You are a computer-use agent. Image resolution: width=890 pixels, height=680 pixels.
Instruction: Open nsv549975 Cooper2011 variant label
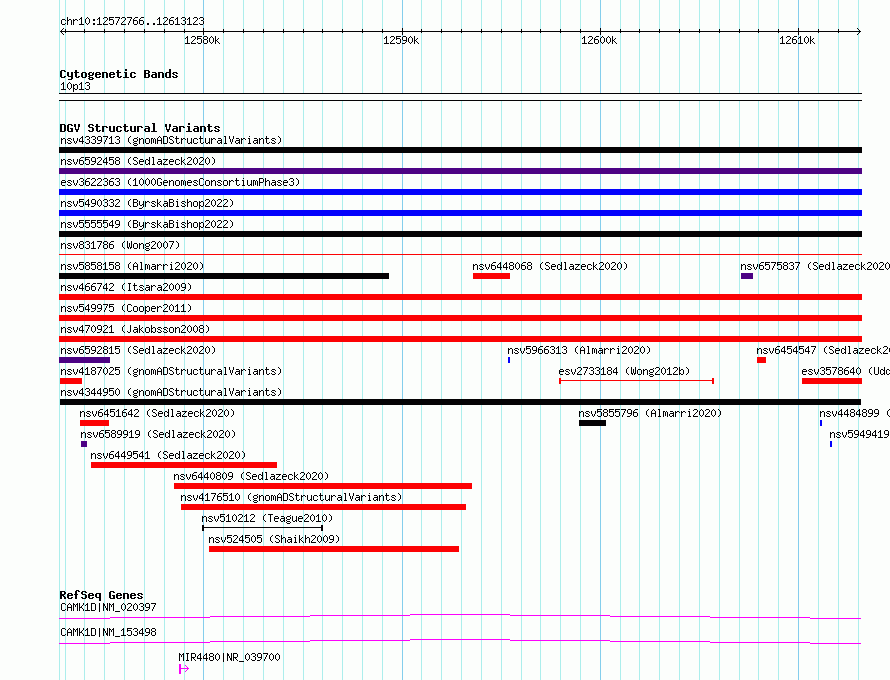(126, 308)
